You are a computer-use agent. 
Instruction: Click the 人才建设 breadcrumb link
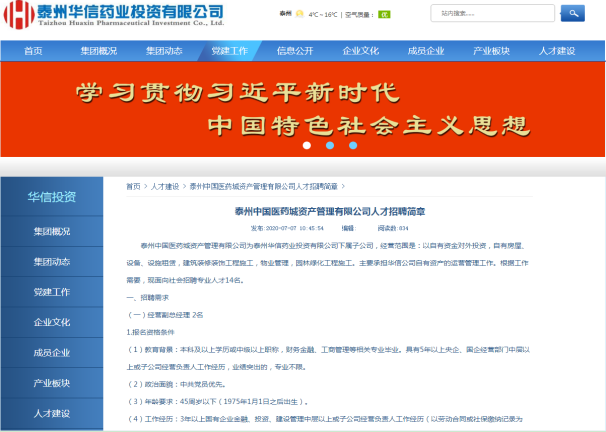click(x=165, y=186)
